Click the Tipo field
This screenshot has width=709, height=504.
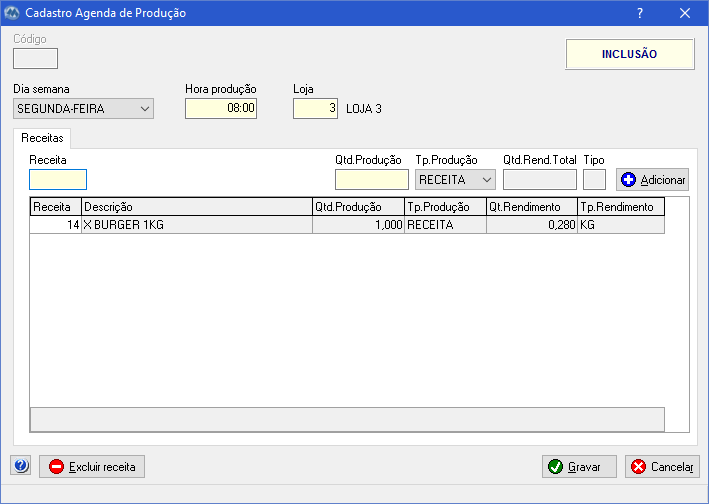tap(594, 179)
